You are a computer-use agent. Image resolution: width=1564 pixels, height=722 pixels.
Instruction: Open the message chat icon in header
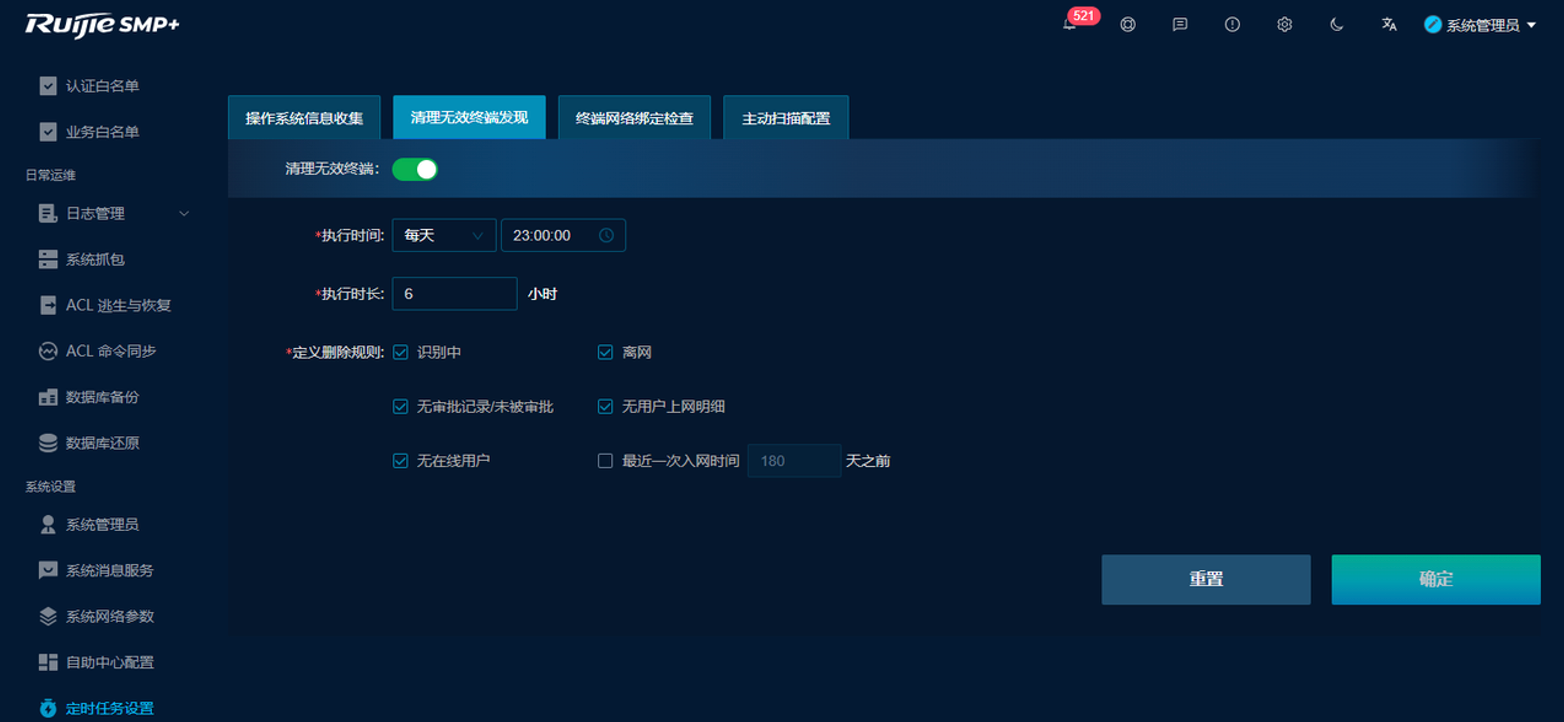click(x=1180, y=25)
